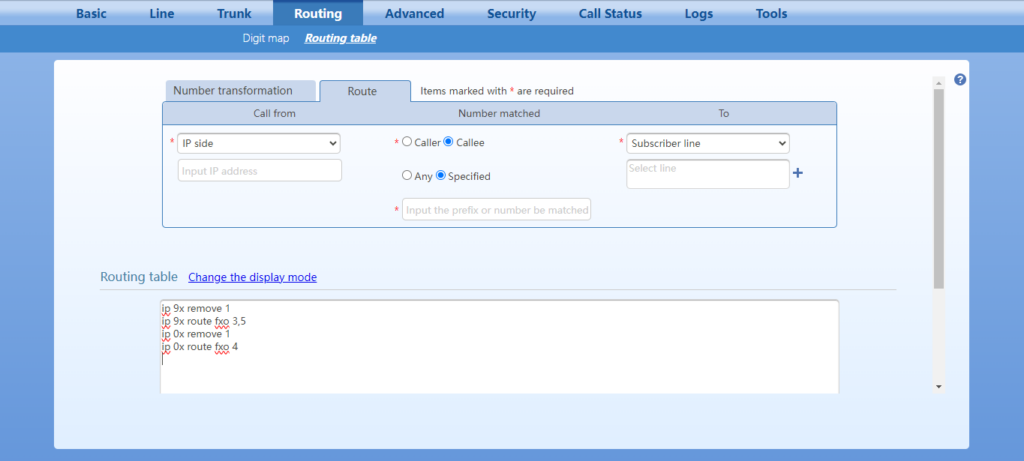Open Call Status page
This screenshot has width=1024, height=461.
tap(610, 14)
